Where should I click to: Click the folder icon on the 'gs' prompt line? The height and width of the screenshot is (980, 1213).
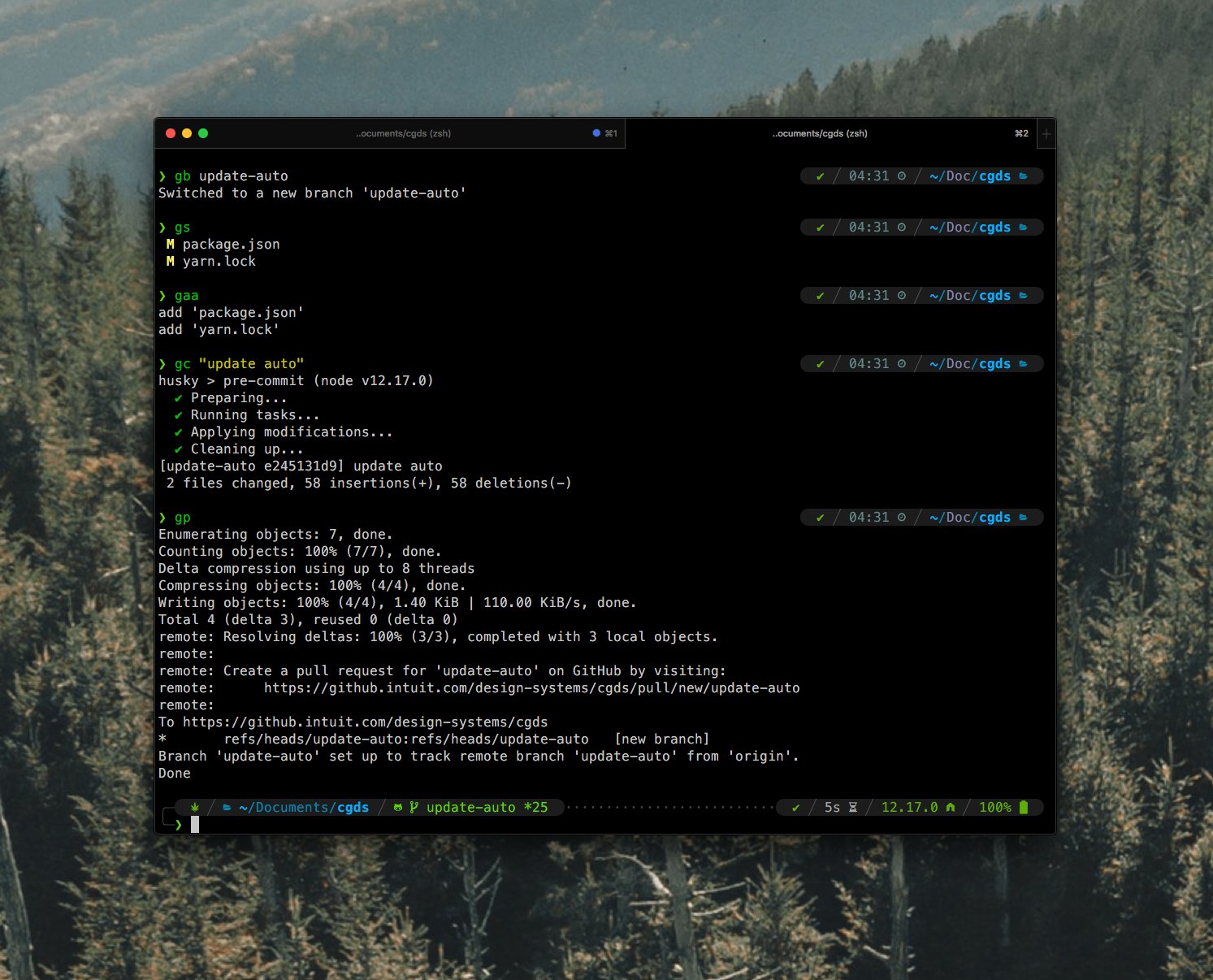tap(1024, 227)
